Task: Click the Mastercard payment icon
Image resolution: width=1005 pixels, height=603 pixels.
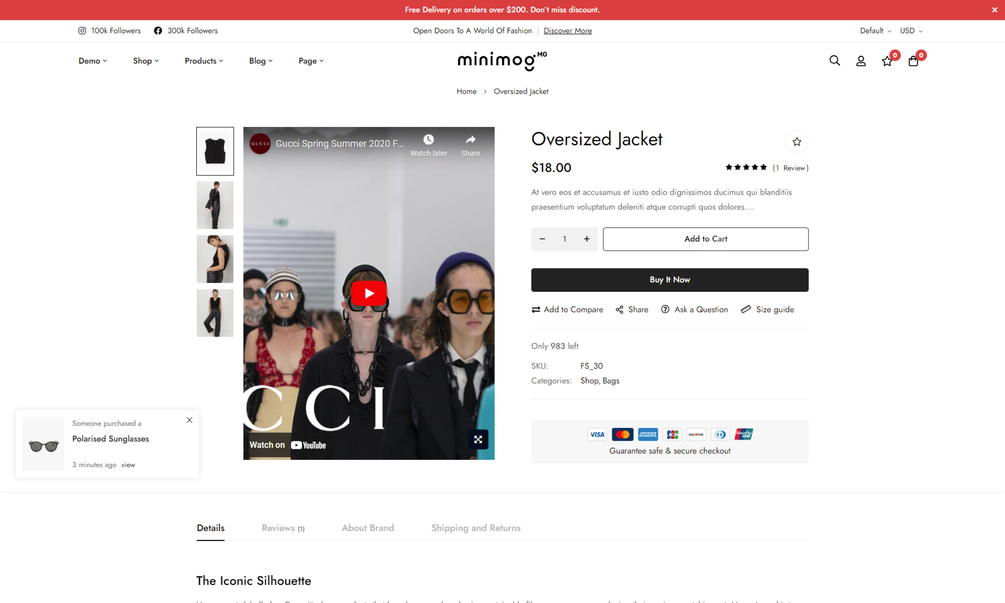Action: [x=622, y=434]
